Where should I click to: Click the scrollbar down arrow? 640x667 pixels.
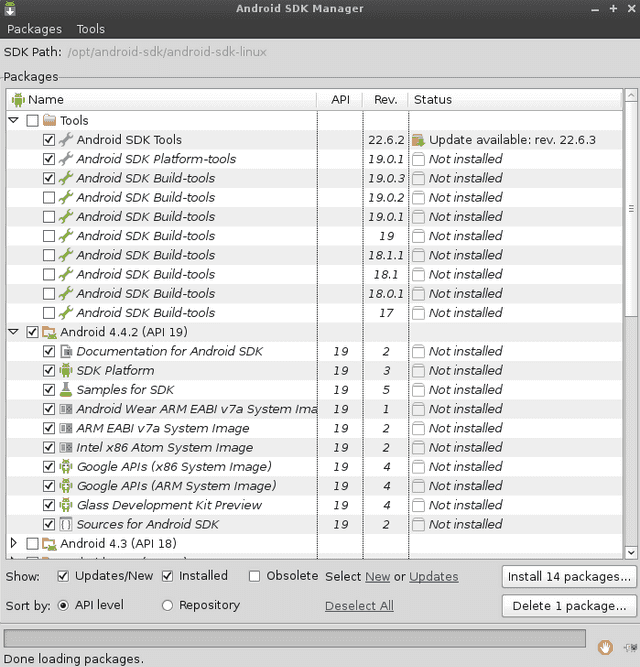pos(631,553)
